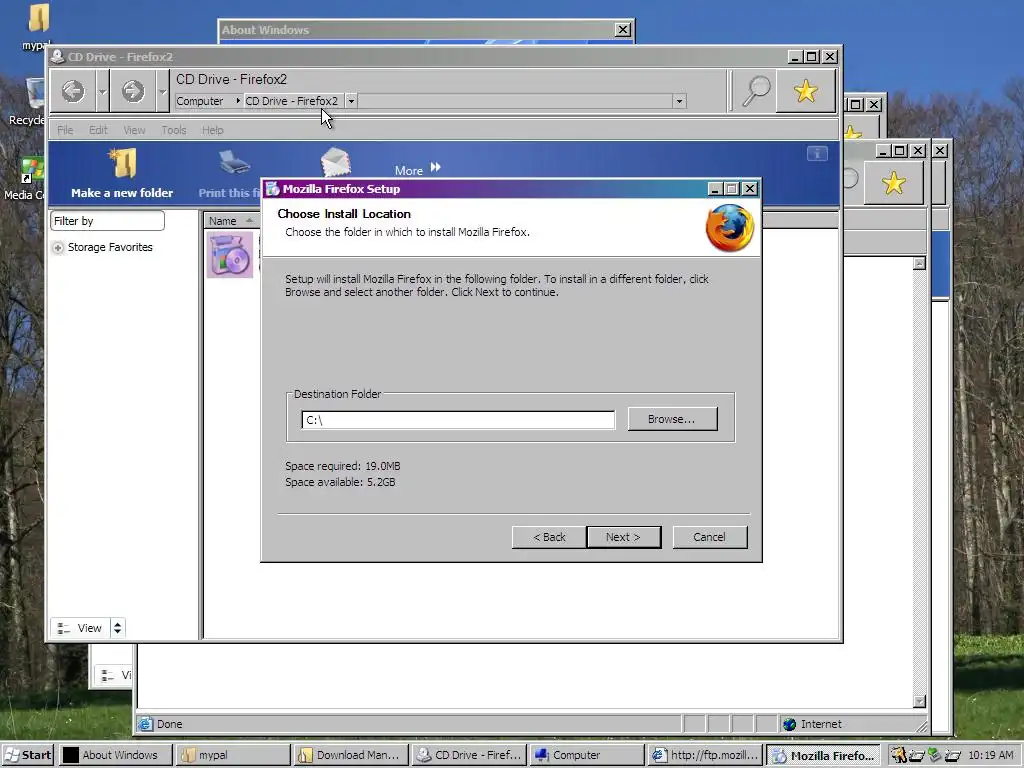Open back history dropdown arrow
The image size is (1024, 768).
[103, 91]
